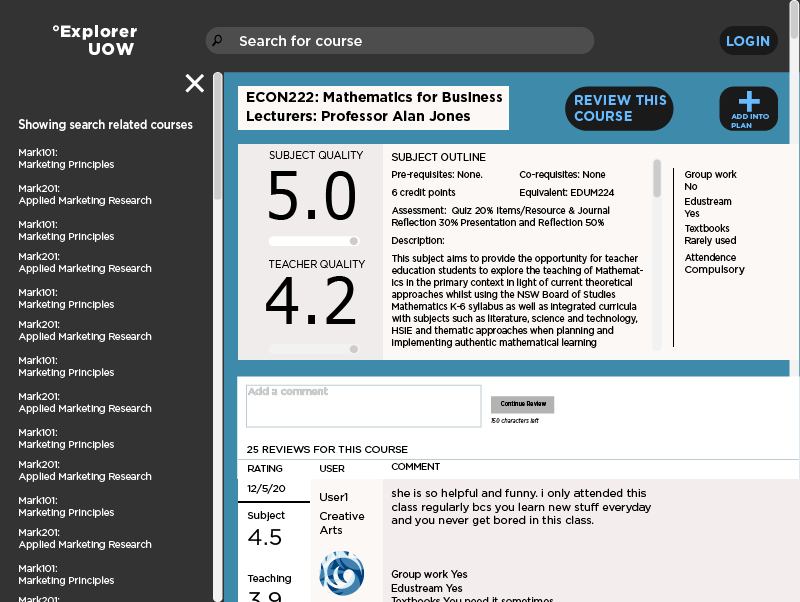Click the Teacher Quality 4.2 score
This screenshot has width=800, height=602.
click(x=311, y=301)
